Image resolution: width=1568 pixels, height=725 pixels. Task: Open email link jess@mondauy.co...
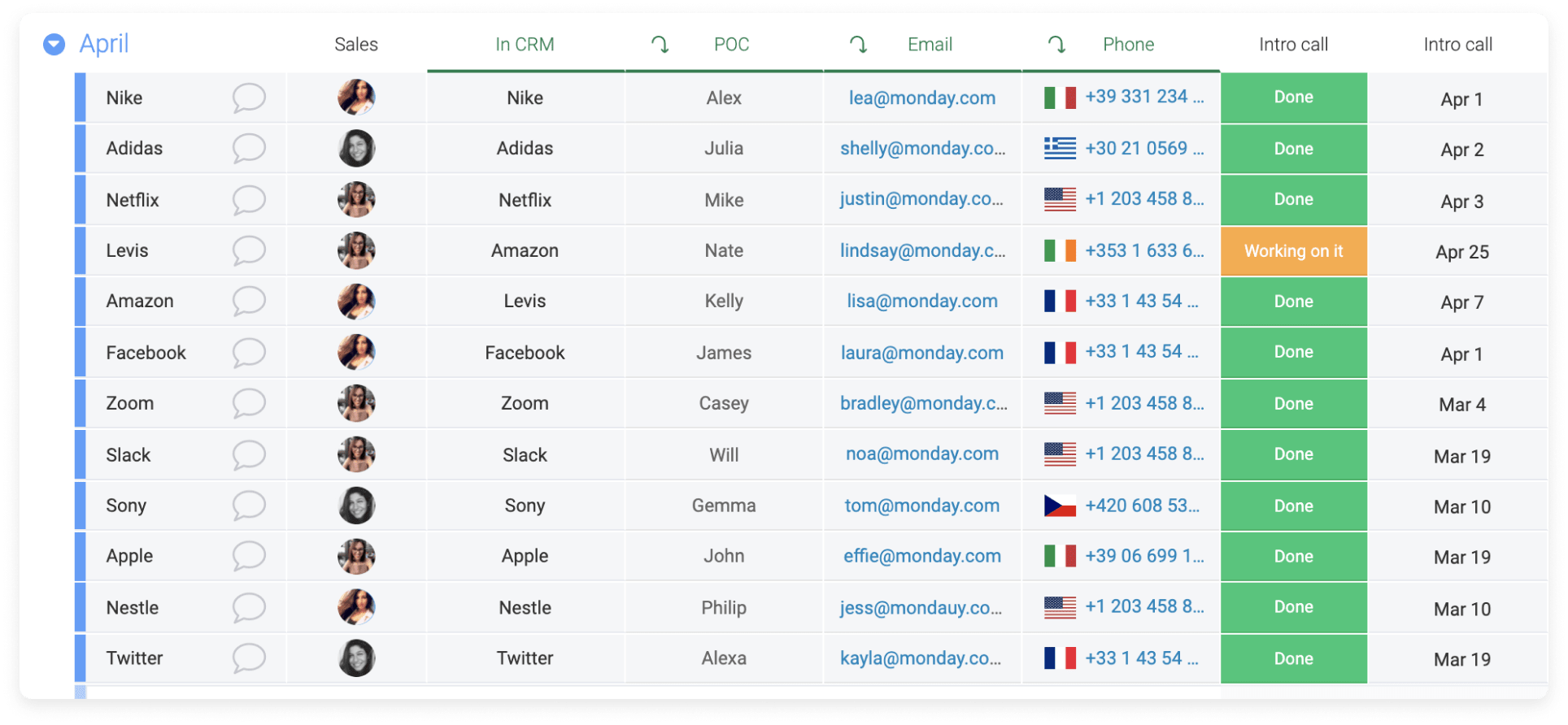click(x=921, y=609)
